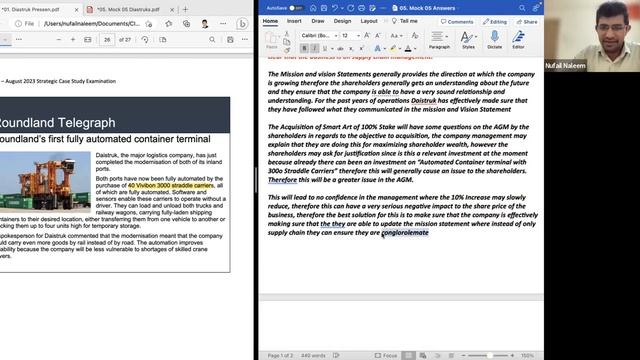The height and width of the screenshot is (360, 640).
Task: Open the Design ribbon tab
Action: (x=342, y=21)
